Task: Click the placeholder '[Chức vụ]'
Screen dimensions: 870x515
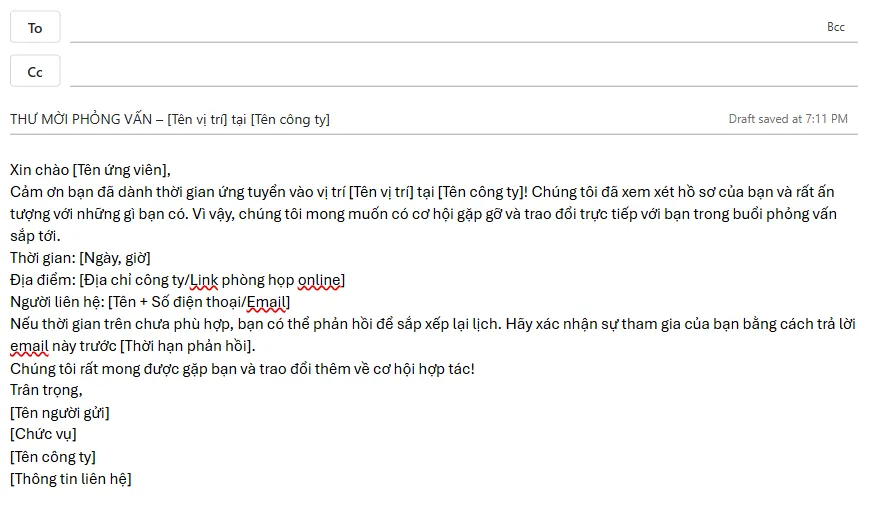Action: pos(43,434)
